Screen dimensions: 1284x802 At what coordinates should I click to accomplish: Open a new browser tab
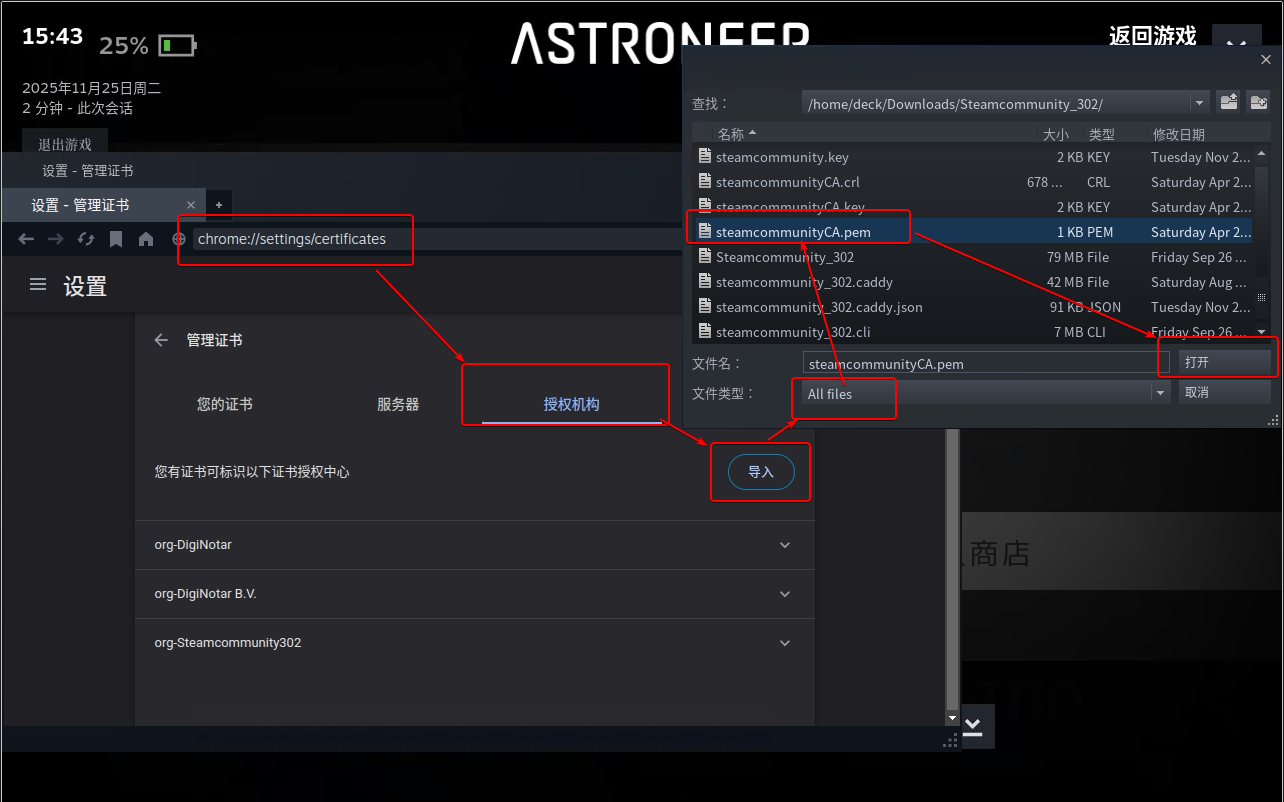point(219,205)
